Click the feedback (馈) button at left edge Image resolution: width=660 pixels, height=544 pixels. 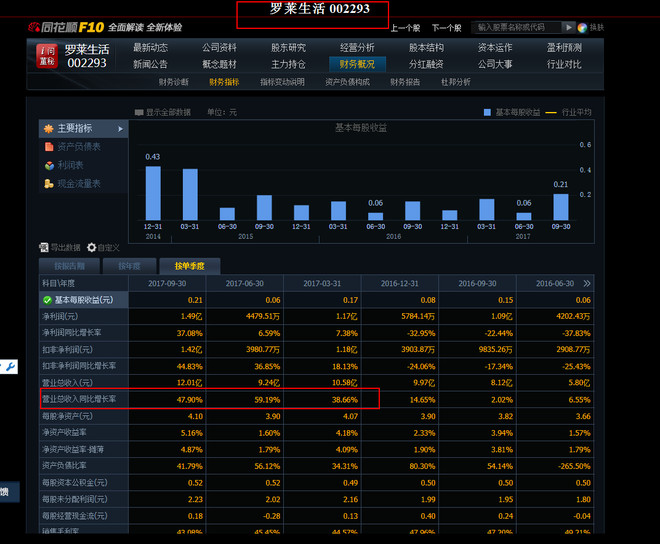tap(9, 492)
